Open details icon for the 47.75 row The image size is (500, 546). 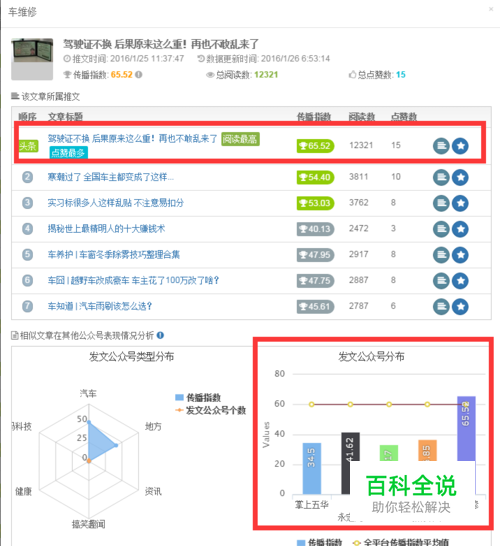(x=441, y=281)
